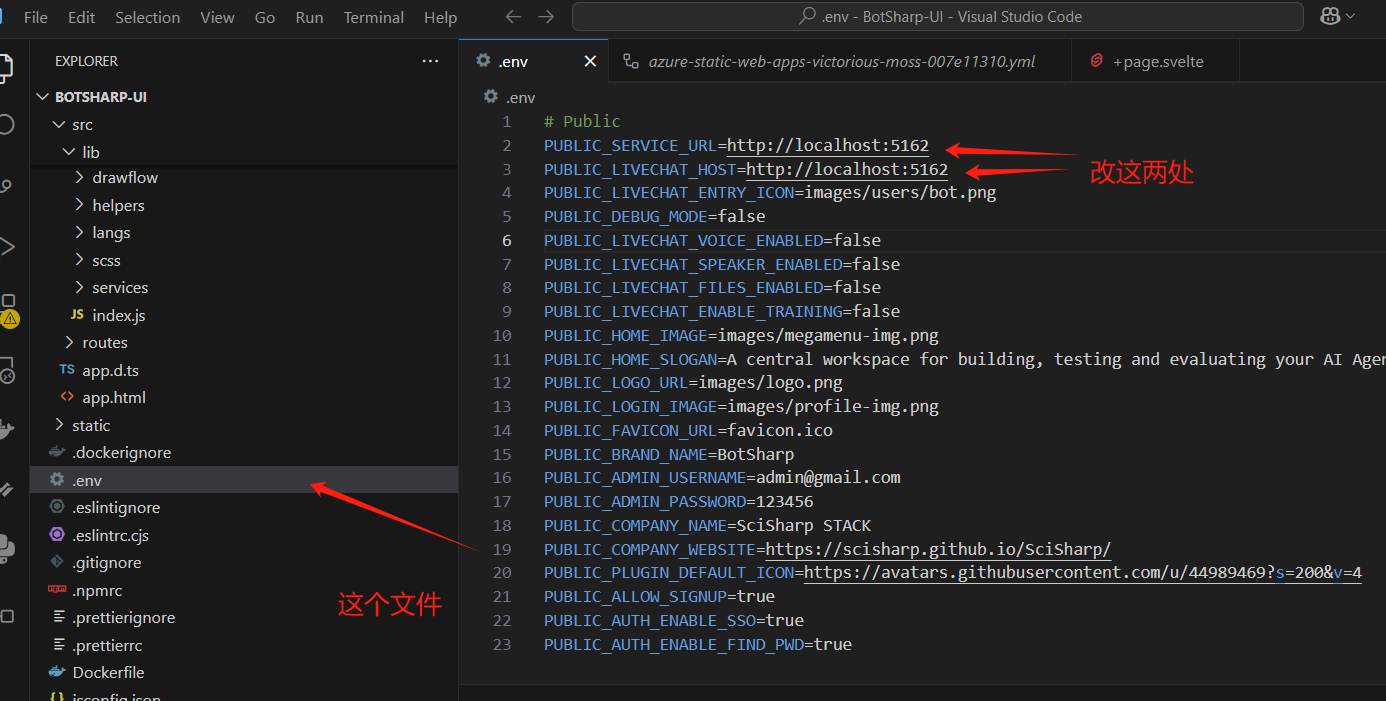Click the PUBLIC_SERVICE_URL localhost:5162 link
The width and height of the screenshot is (1386, 701).
(x=828, y=146)
